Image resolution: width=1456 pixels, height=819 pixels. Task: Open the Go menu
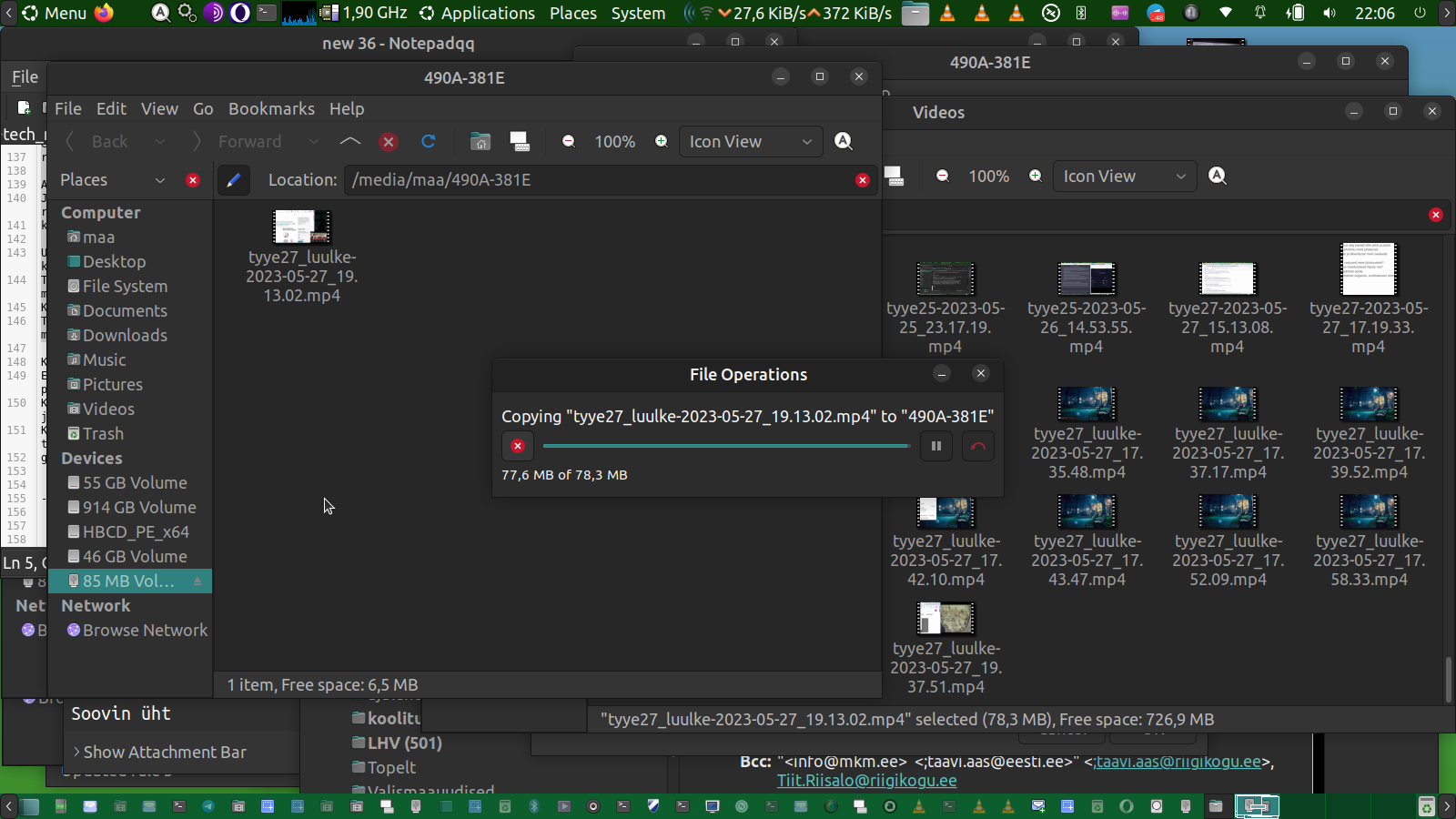tap(203, 108)
